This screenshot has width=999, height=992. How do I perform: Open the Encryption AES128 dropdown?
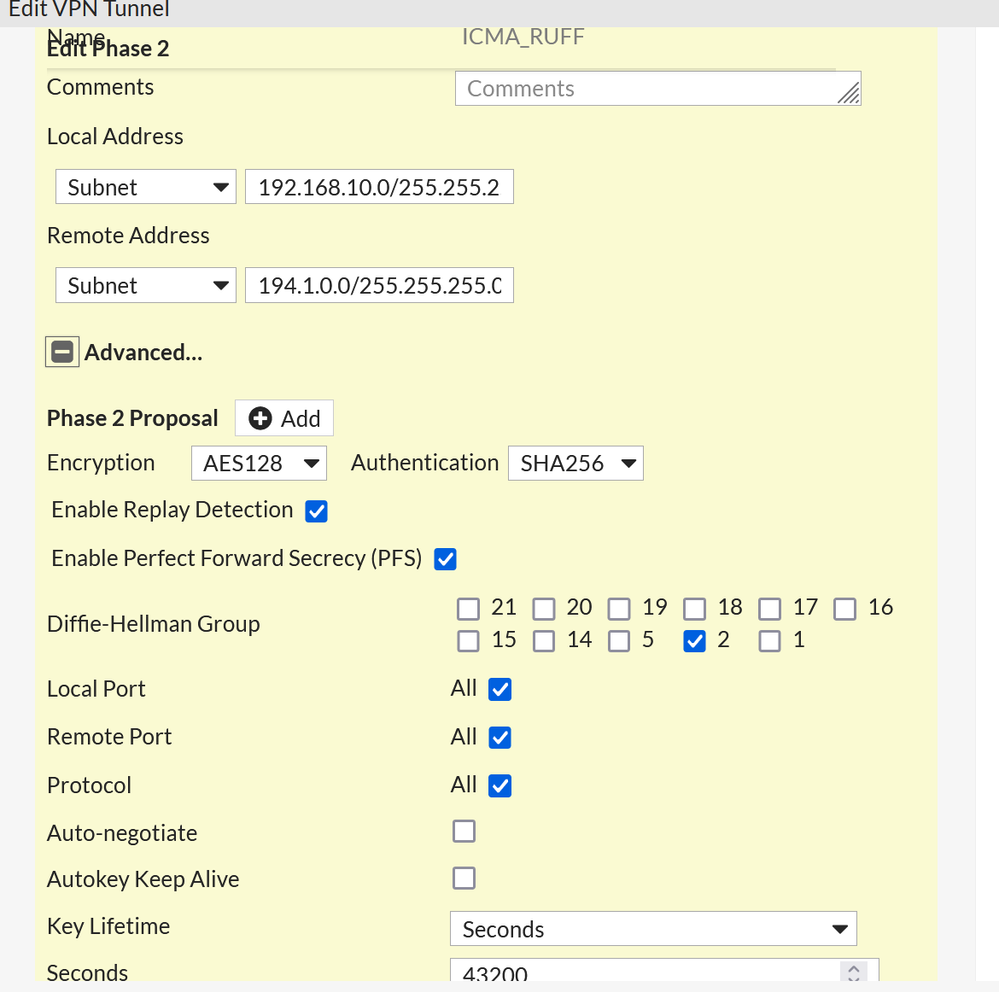click(x=259, y=463)
